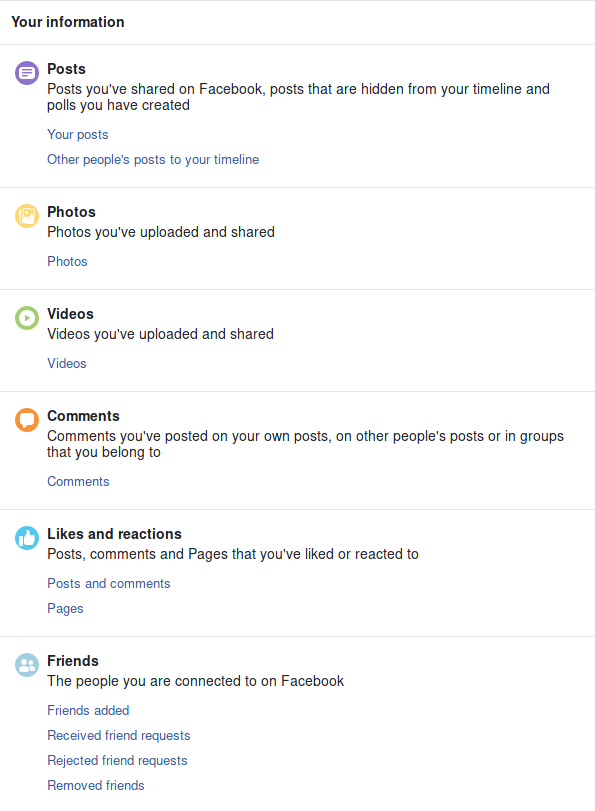View Removed friends

point(96,785)
